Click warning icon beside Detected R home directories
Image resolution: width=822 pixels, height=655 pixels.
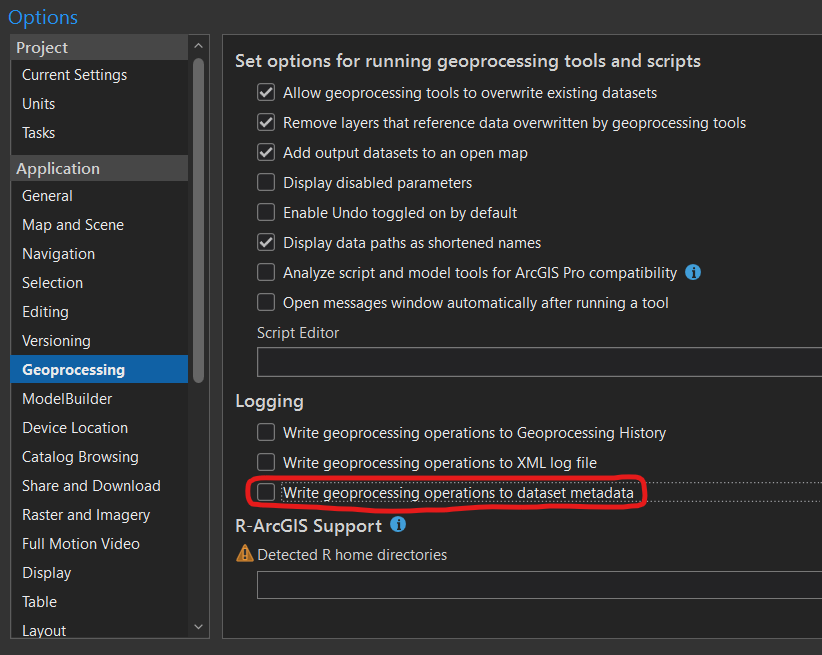pyautogui.click(x=244, y=553)
